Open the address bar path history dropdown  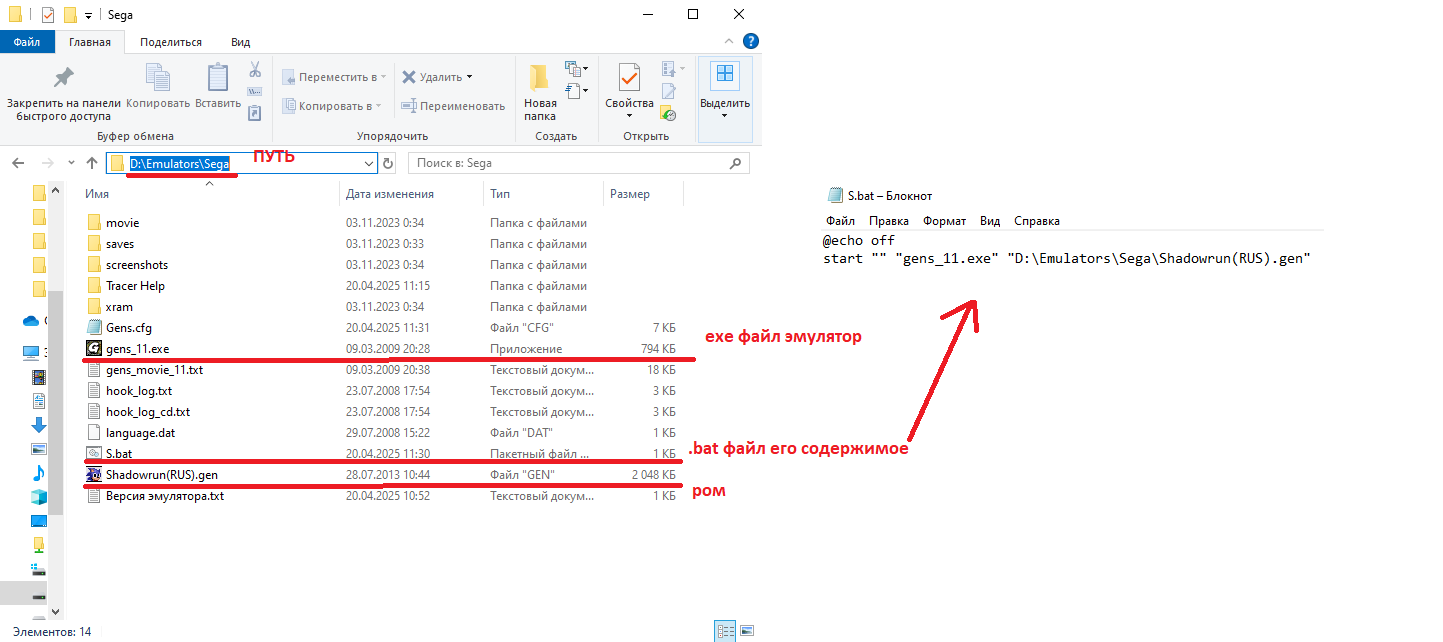[368, 163]
